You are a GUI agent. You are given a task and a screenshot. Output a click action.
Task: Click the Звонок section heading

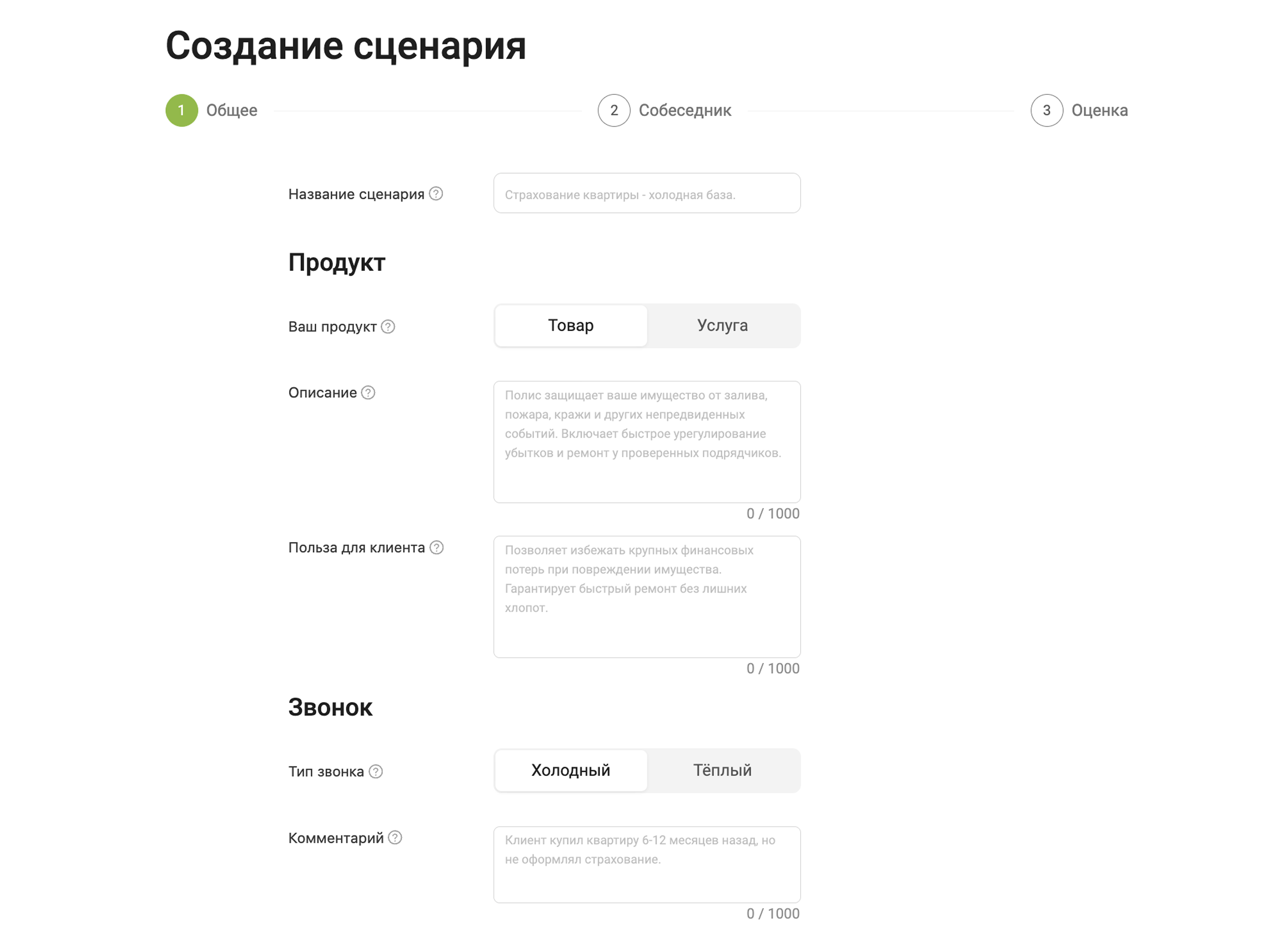click(x=331, y=707)
